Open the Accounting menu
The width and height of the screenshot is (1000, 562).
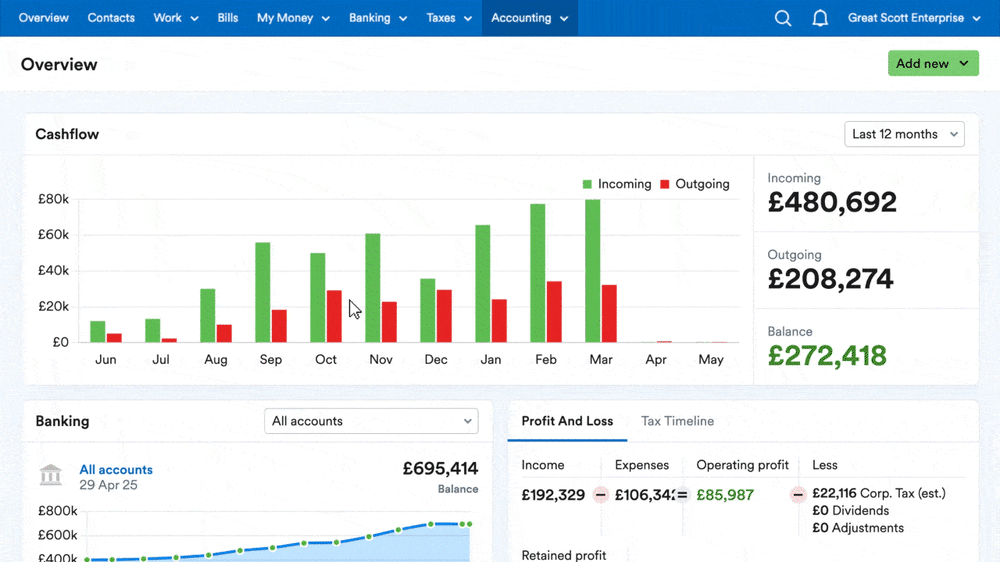point(529,18)
